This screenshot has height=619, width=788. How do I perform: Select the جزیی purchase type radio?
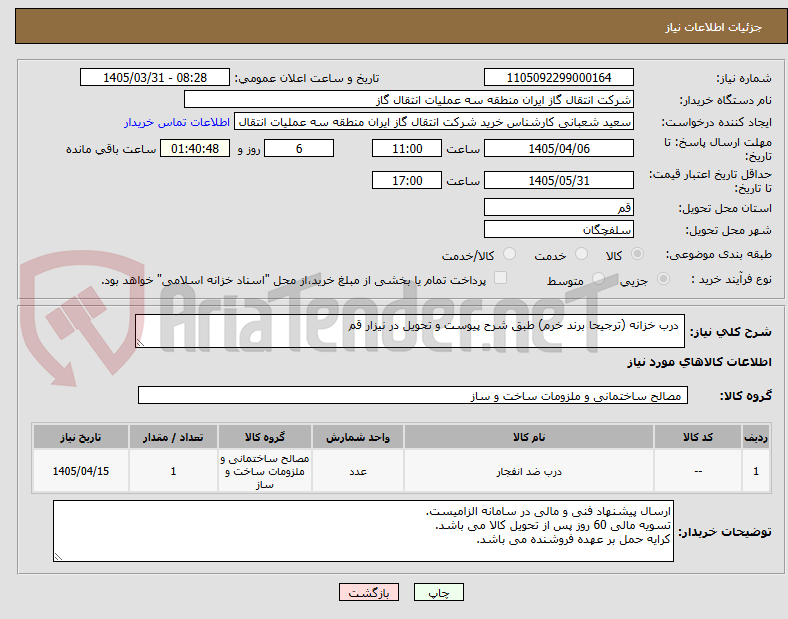[x=663, y=278]
